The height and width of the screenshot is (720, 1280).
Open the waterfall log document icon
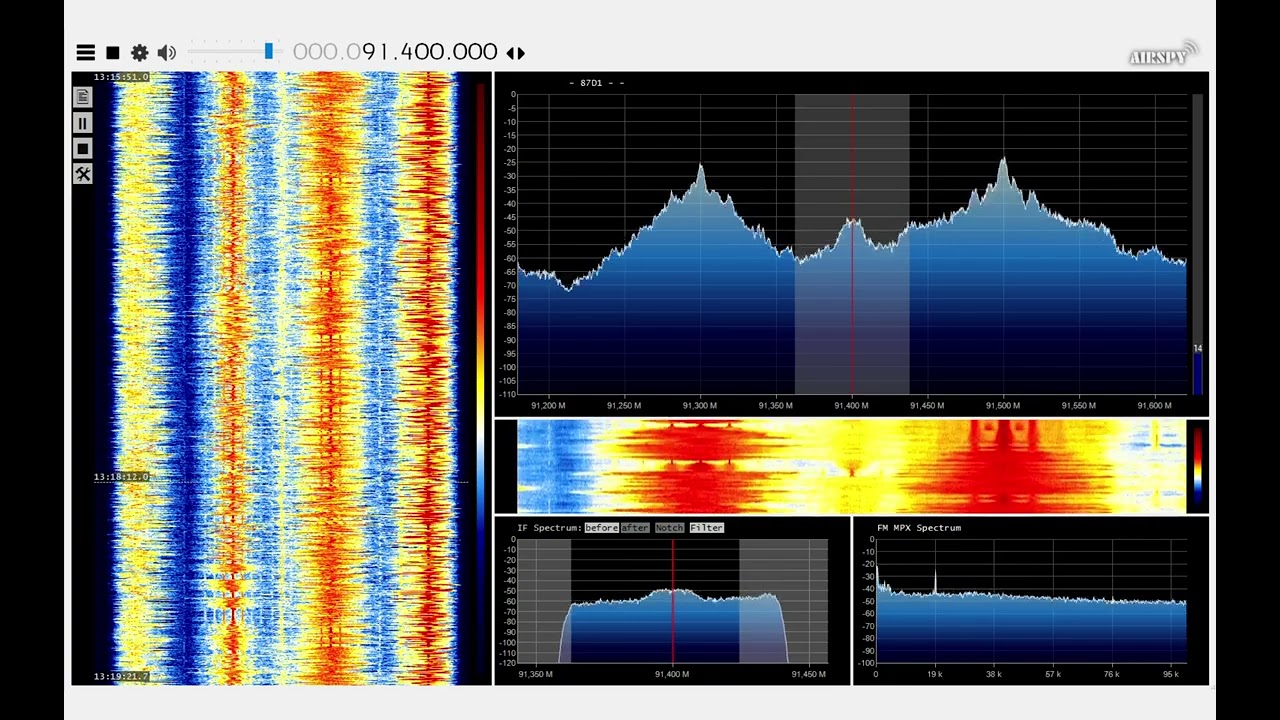(x=82, y=97)
